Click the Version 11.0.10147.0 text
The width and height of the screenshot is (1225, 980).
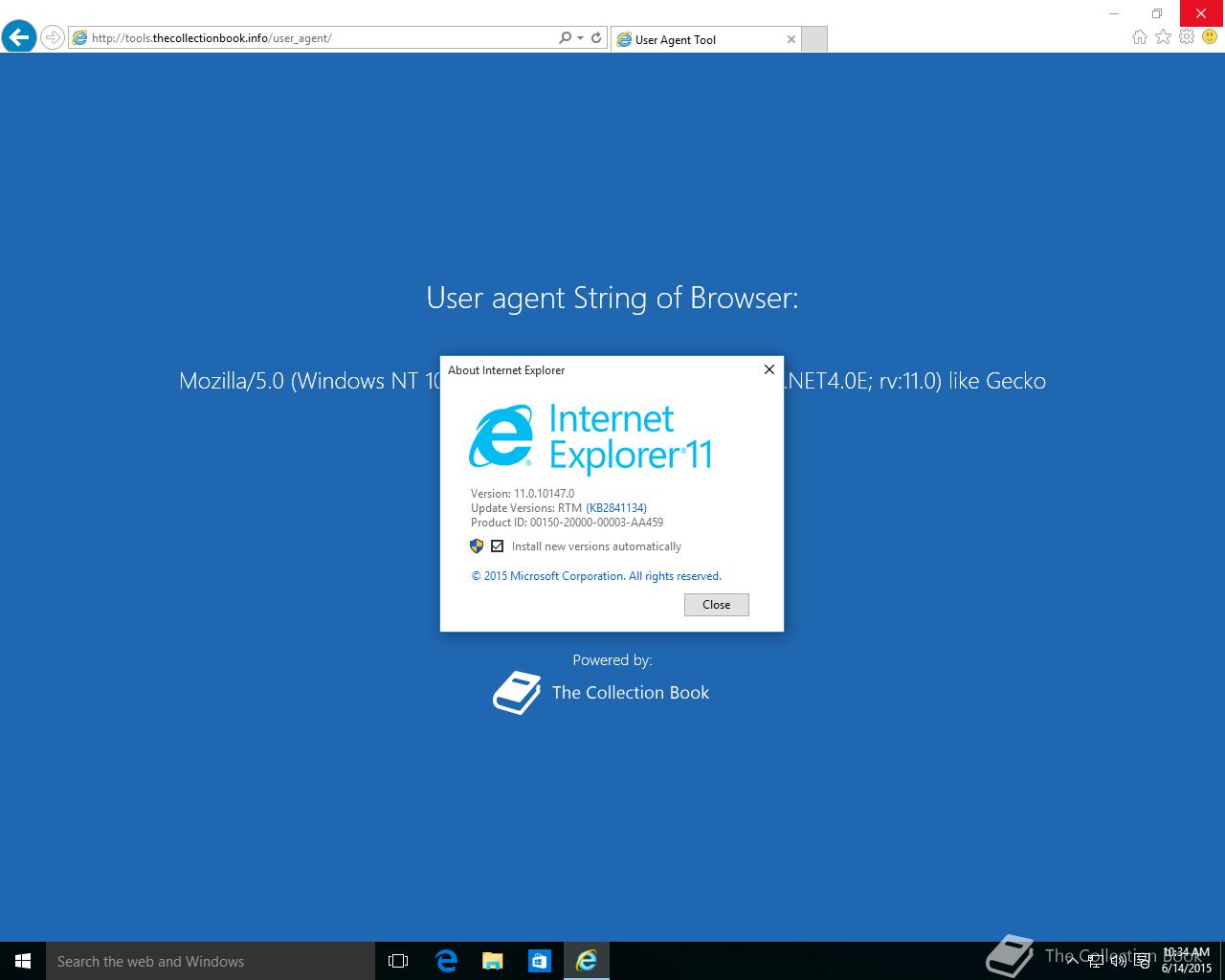pyautogui.click(x=523, y=494)
